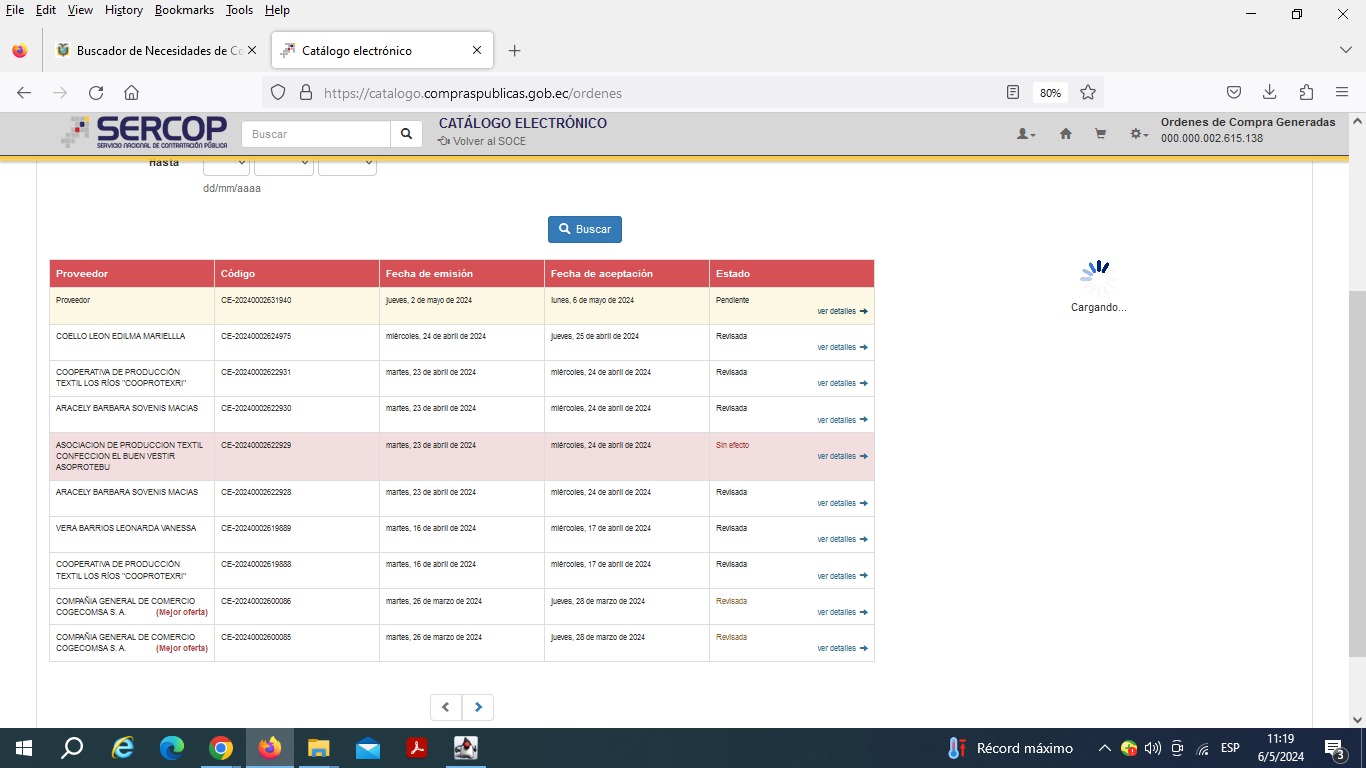The image size is (1366, 768).
Task: Open the shopping cart icon
Action: (1100, 134)
